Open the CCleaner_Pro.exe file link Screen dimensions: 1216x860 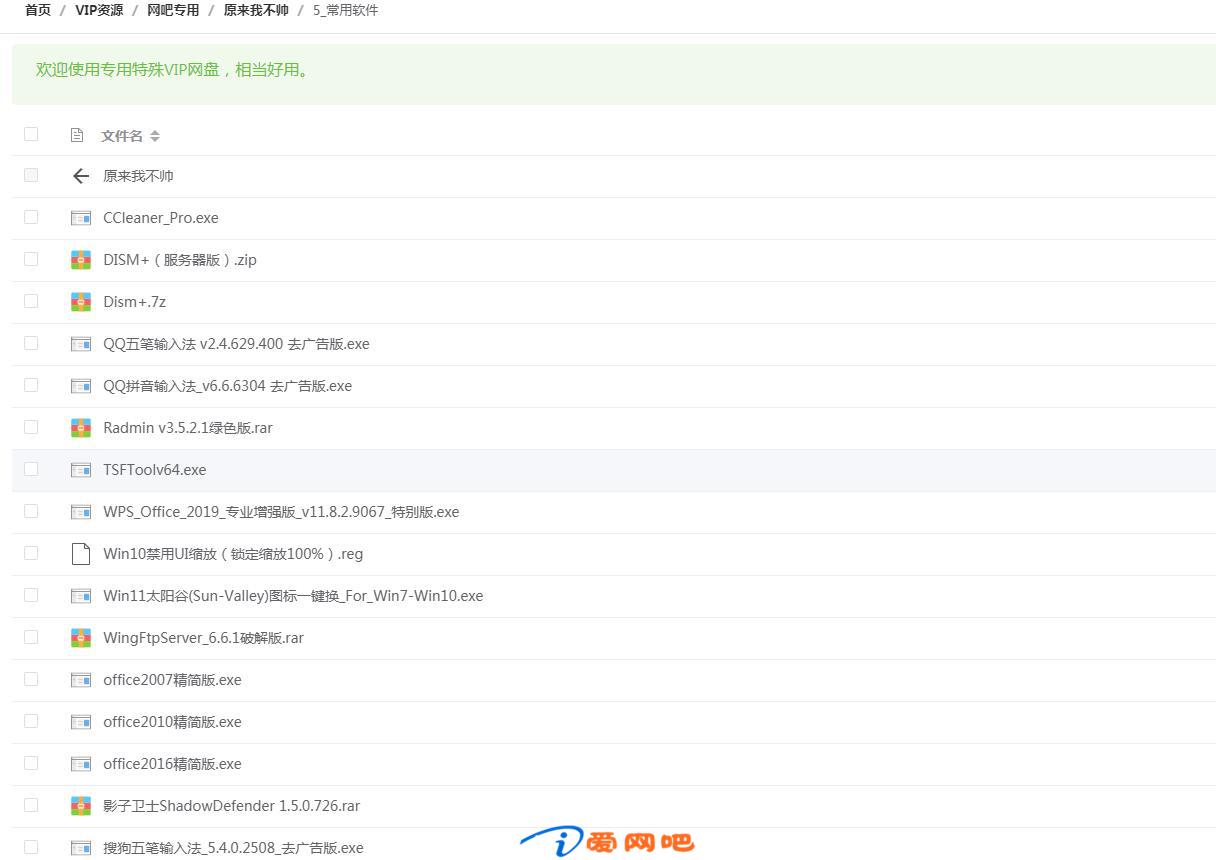(x=161, y=218)
